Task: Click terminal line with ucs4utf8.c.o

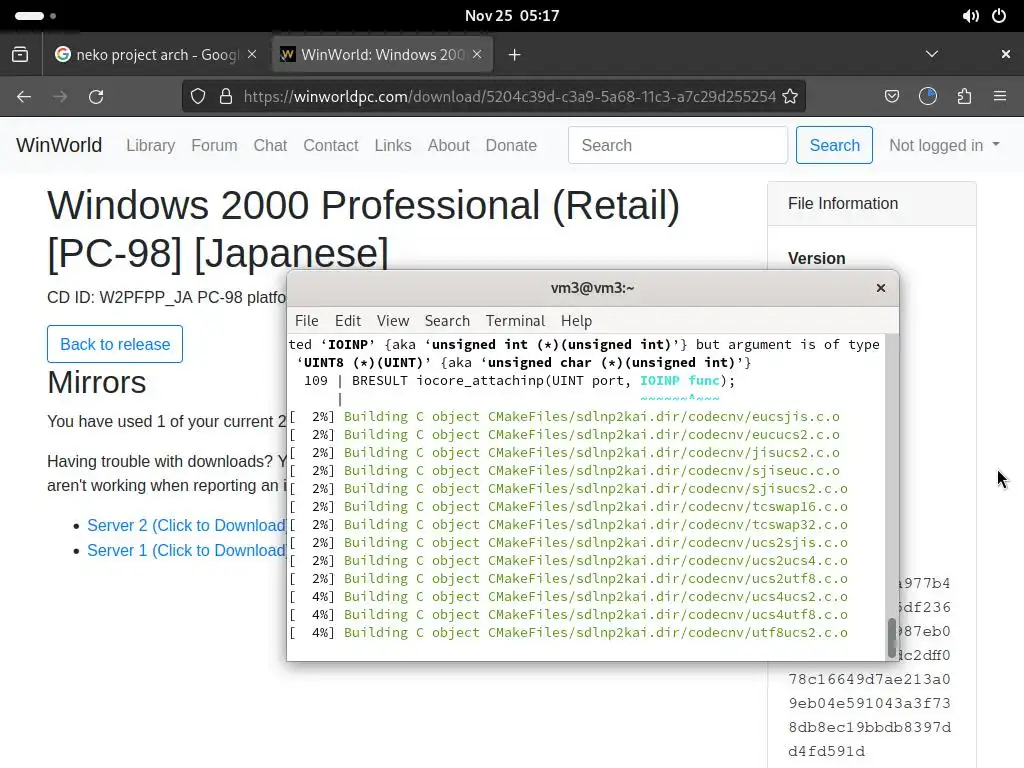Action: [568, 615]
